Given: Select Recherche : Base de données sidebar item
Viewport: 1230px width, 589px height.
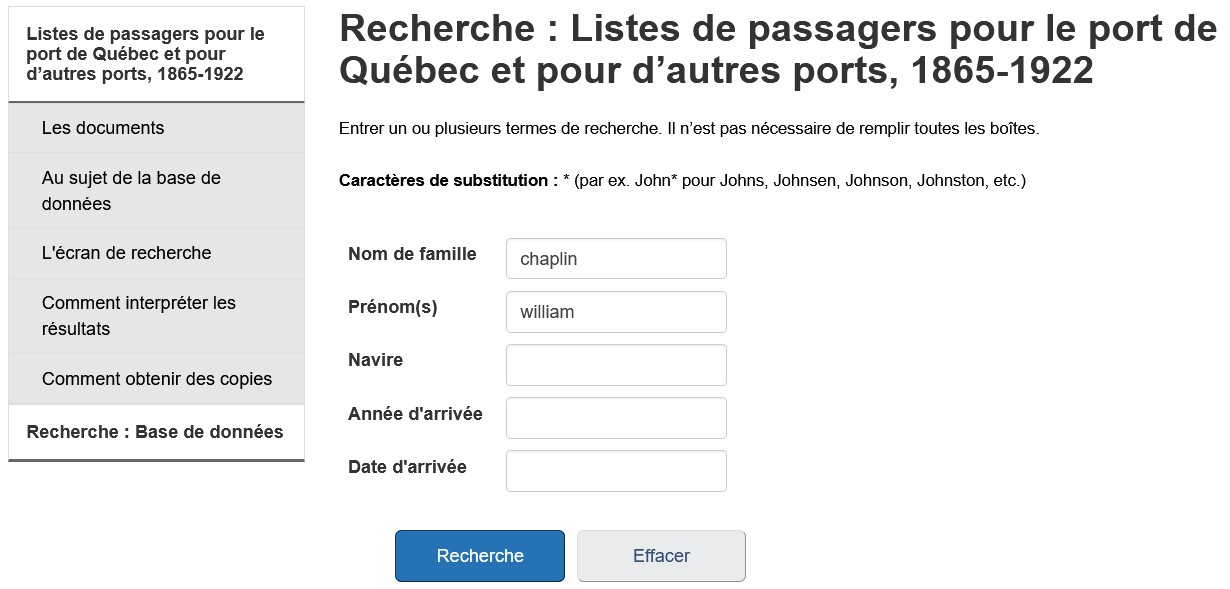Looking at the screenshot, I should click(155, 432).
